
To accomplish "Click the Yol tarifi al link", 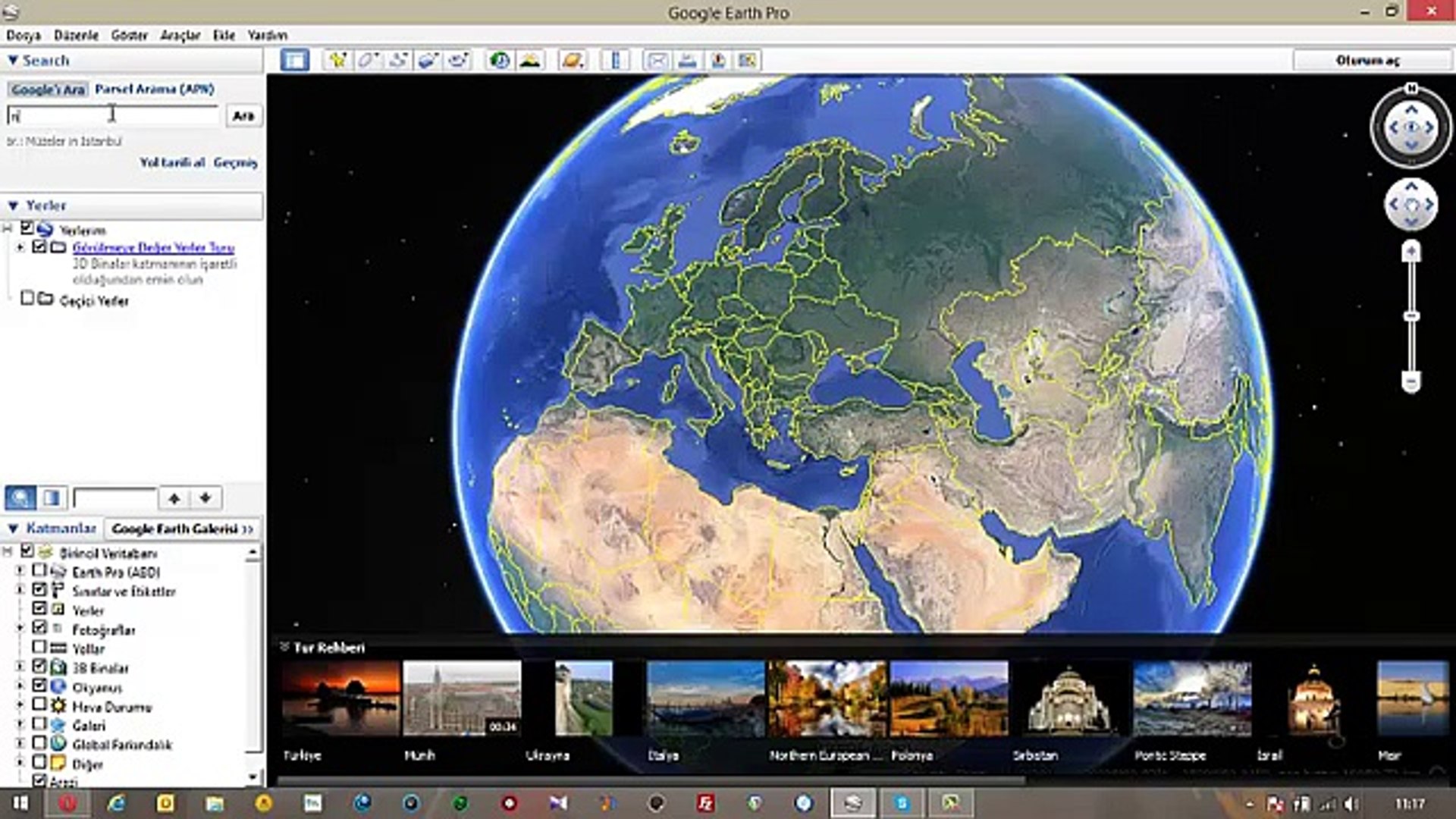I will tap(172, 162).
